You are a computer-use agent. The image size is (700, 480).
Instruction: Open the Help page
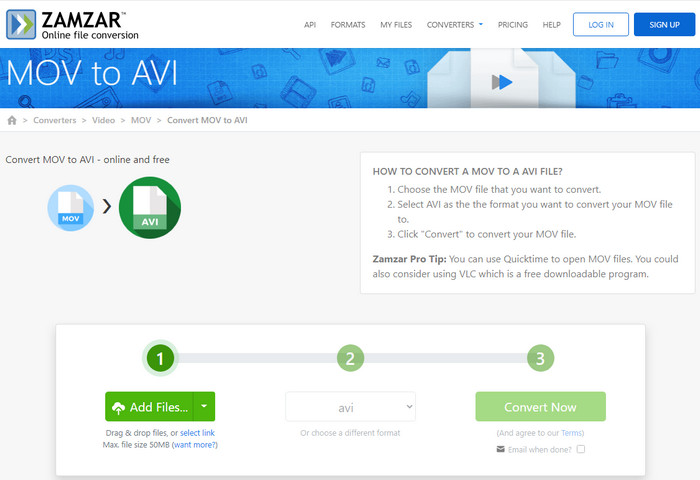coord(551,25)
